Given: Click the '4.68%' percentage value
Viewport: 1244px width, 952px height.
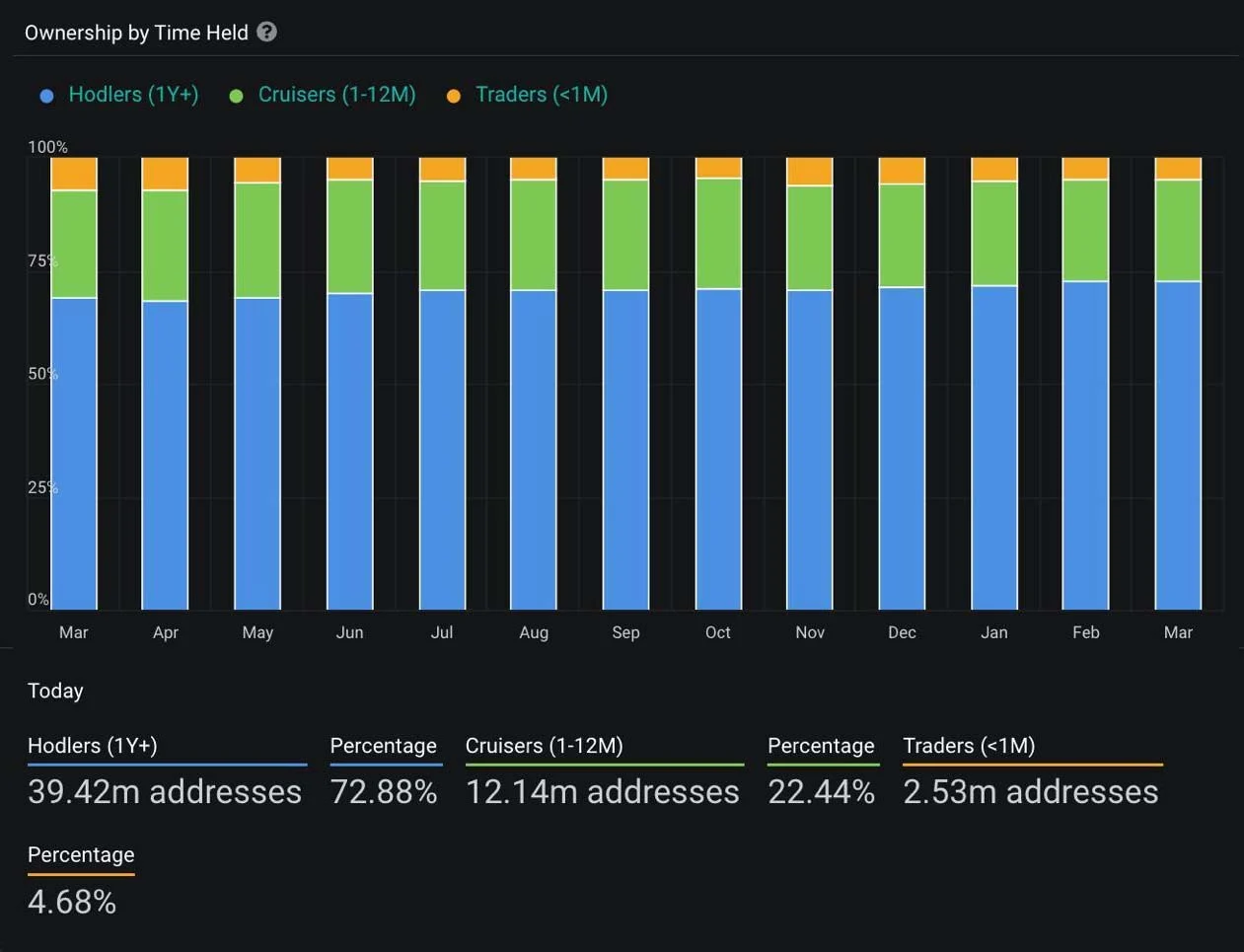Looking at the screenshot, I should (x=72, y=902).
